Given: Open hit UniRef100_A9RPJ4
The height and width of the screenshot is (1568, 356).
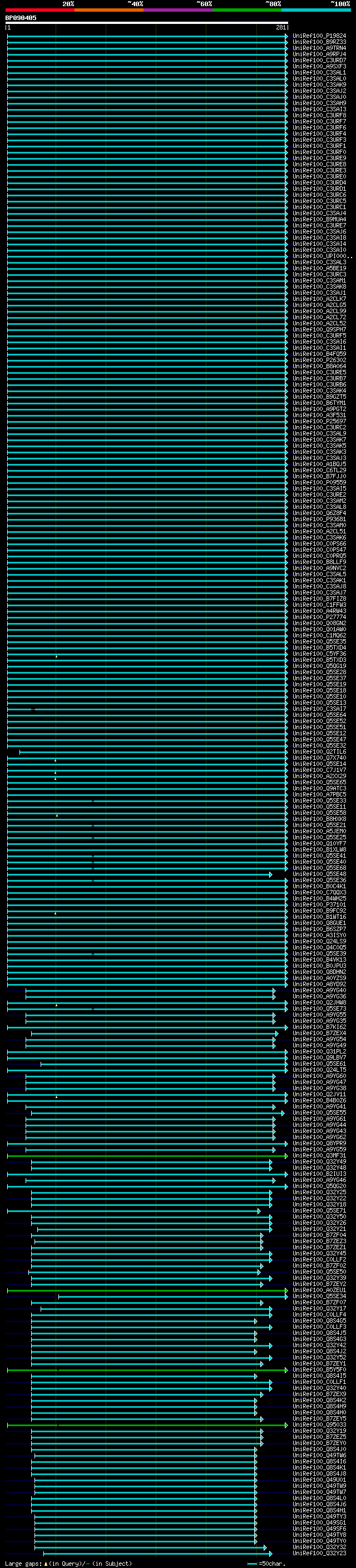Looking at the screenshot, I should [x=319, y=54].
